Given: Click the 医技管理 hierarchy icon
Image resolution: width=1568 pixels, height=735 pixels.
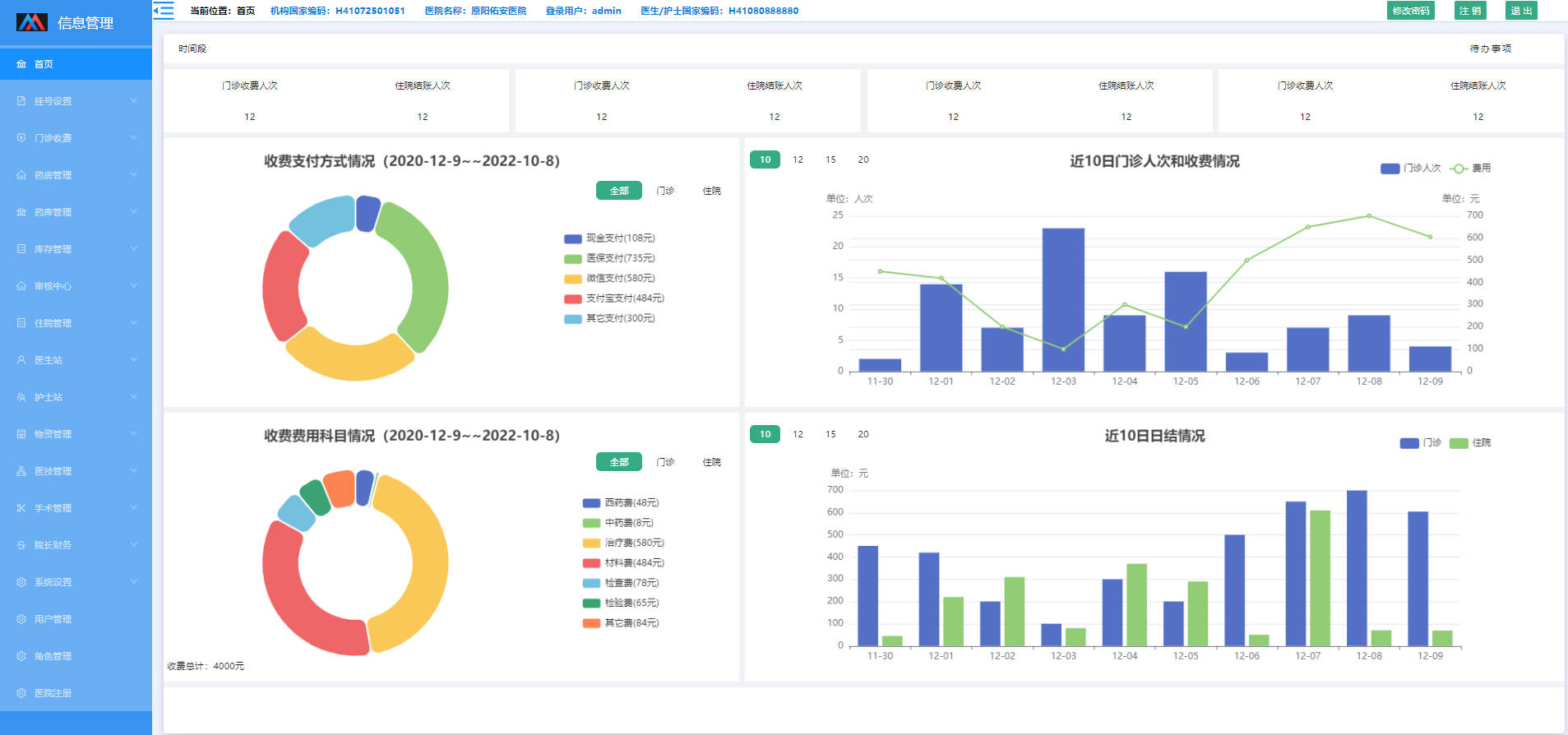Looking at the screenshot, I should [x=21, y=471].
